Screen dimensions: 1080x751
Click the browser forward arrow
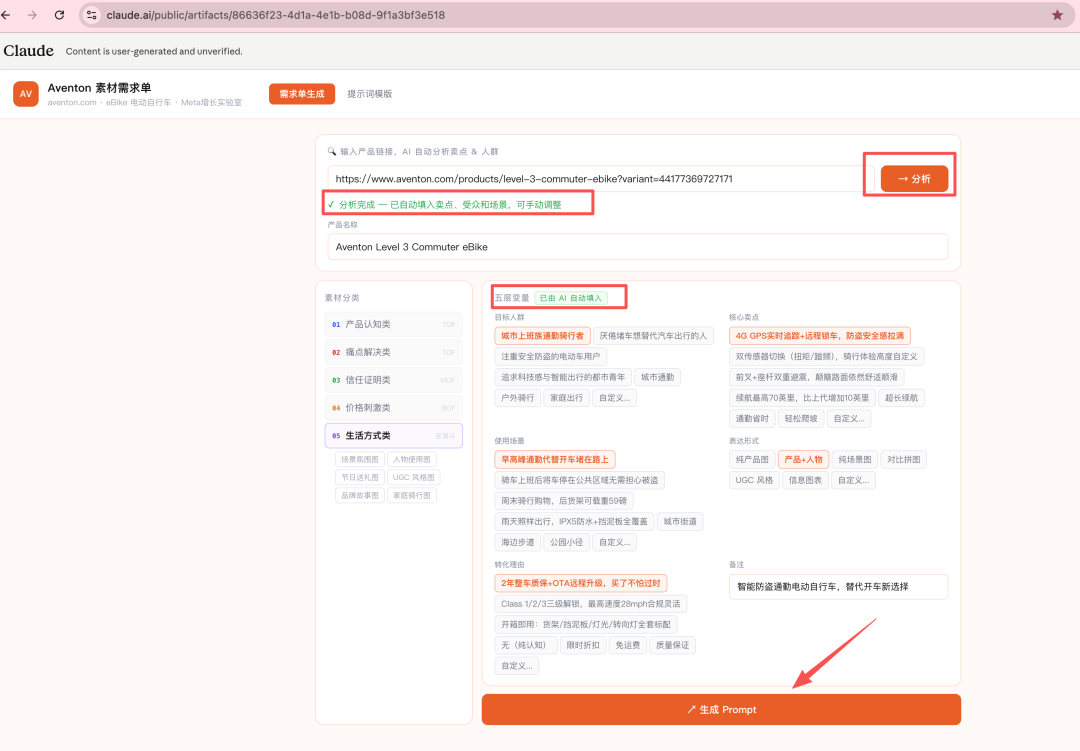(32, 15)
